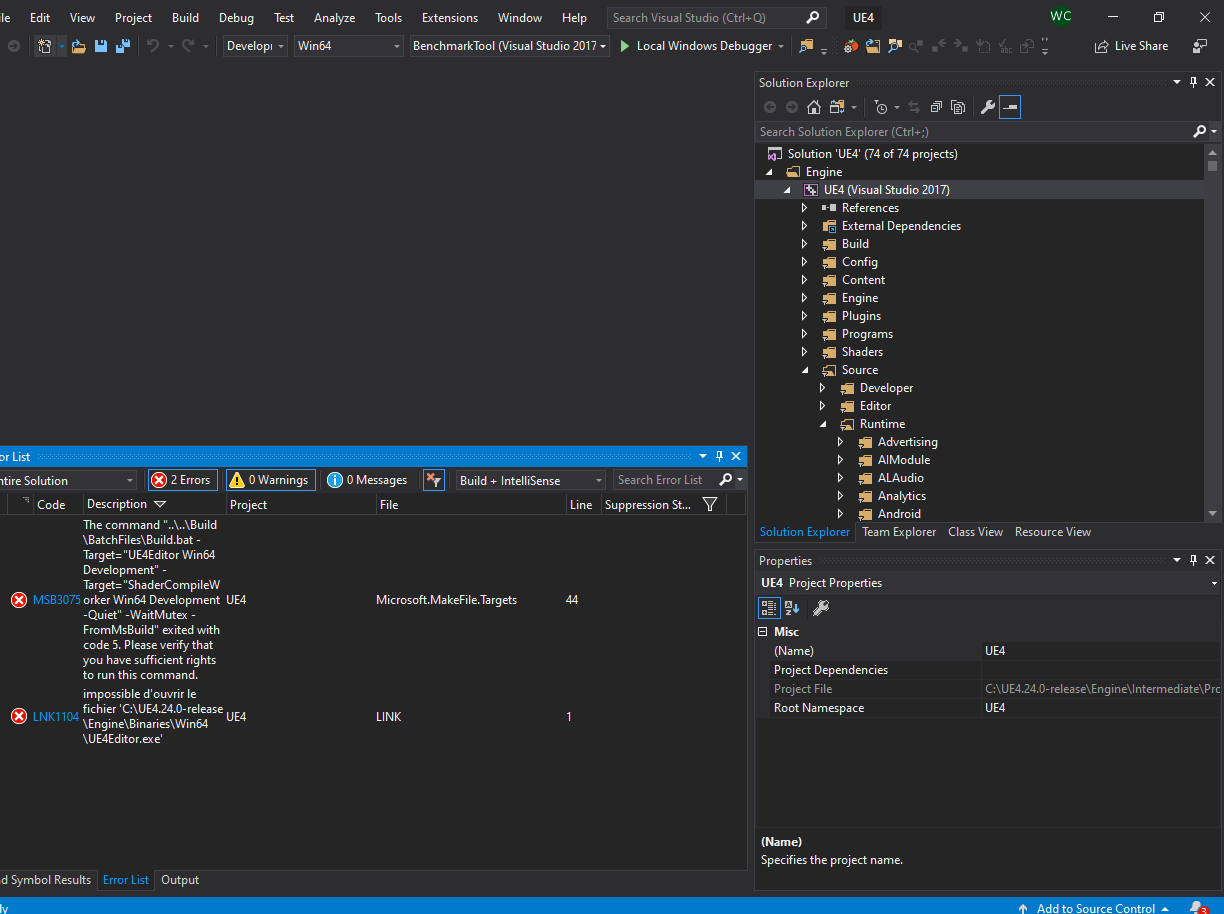Image resolution: width=1224 pixels, height=914 pixels.
Task: Open the Build + IntelliSense dropdown
Action: (530, 480)
